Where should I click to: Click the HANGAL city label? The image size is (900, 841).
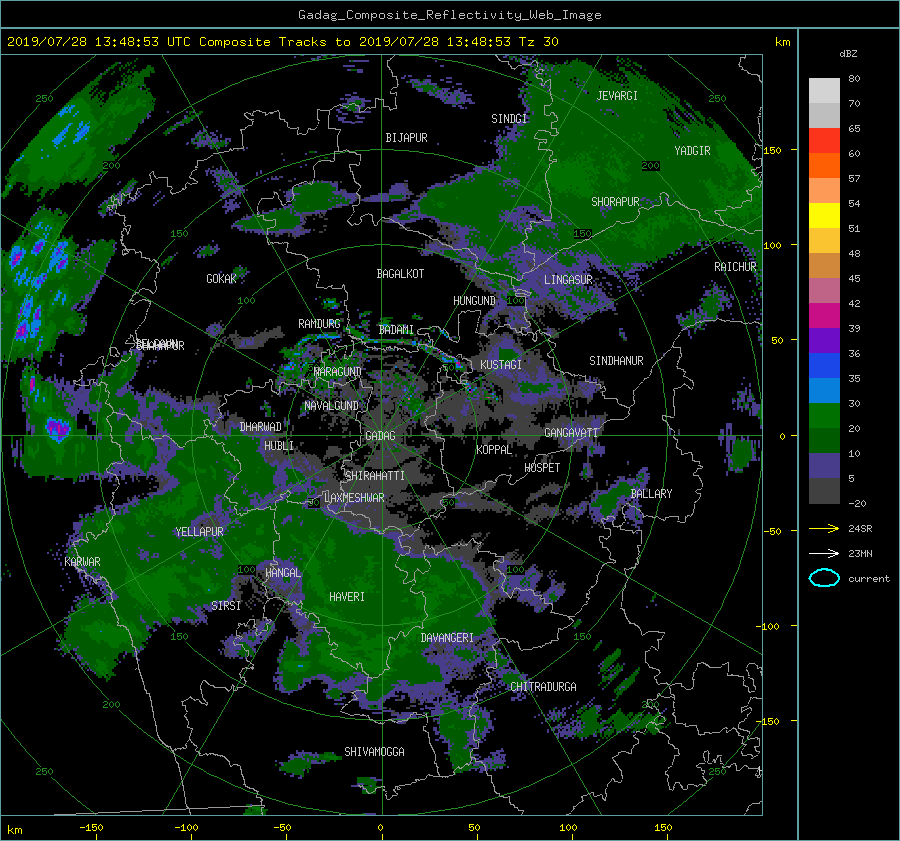pos(283,573)
